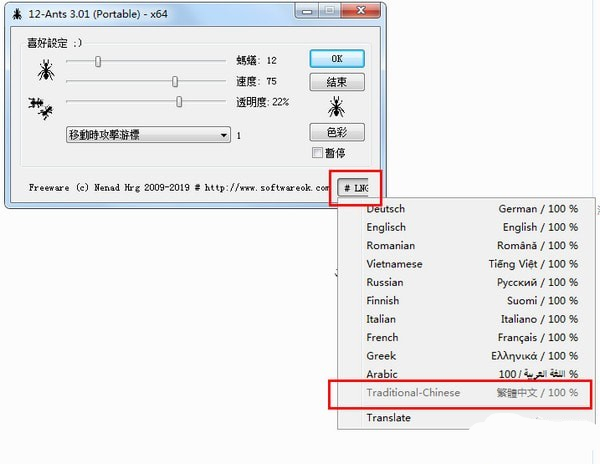Click the ant icon in the title bar
The width and height of the screenshot is (600, 464).
click(x=16, y=15)
